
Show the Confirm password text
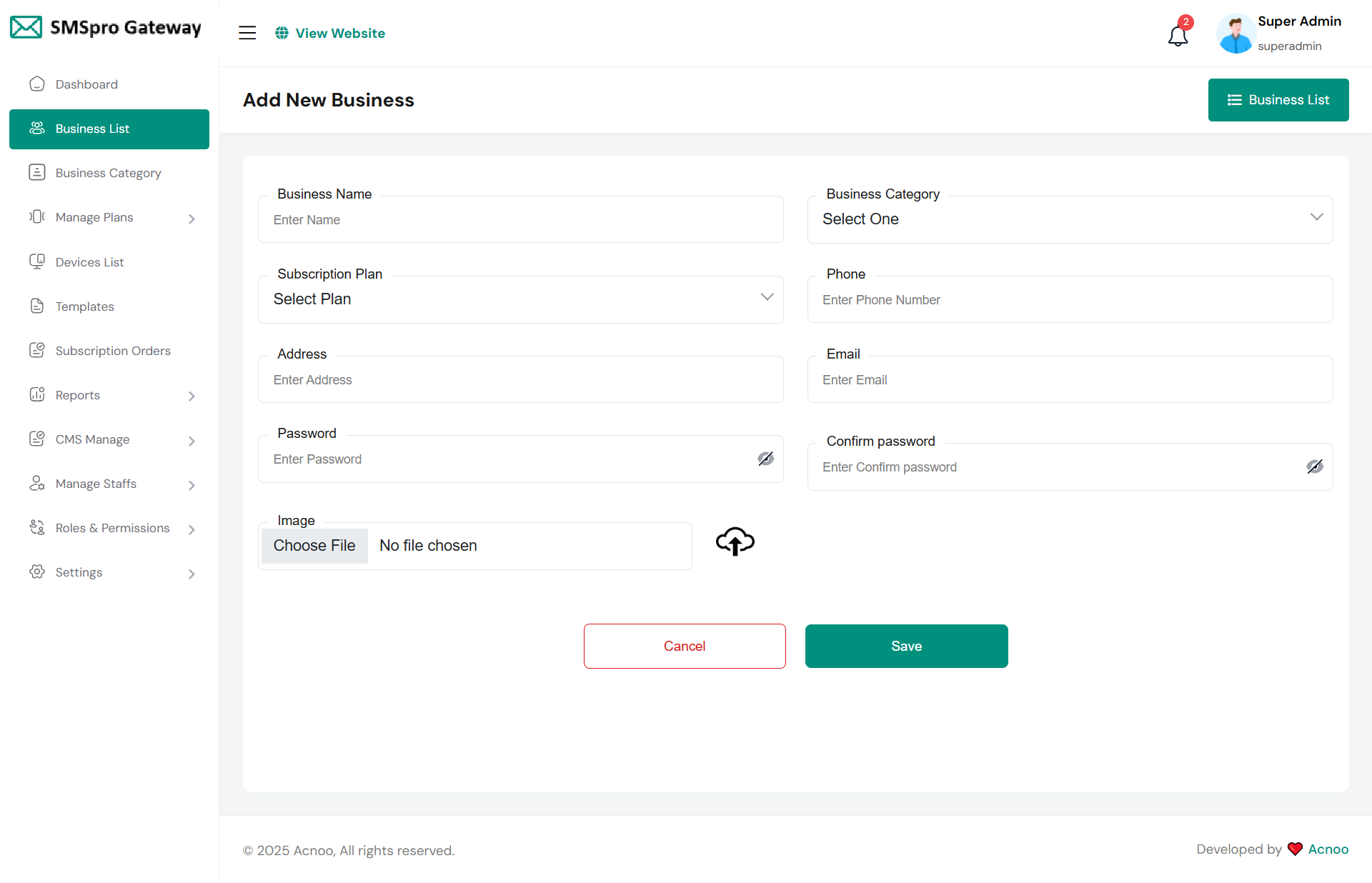pyautogui.click(x=1314, y=467)
